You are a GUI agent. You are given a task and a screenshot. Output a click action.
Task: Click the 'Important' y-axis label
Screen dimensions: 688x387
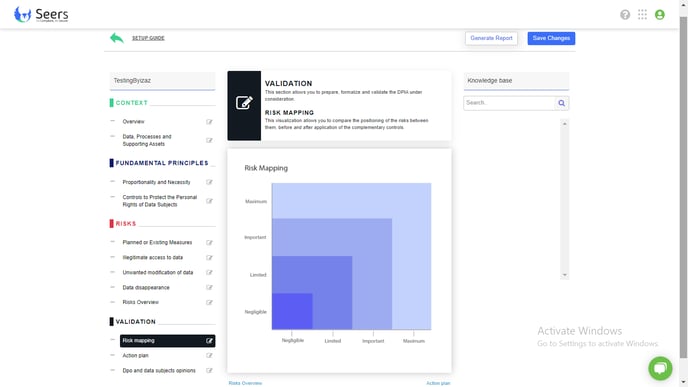coord(255,237)
